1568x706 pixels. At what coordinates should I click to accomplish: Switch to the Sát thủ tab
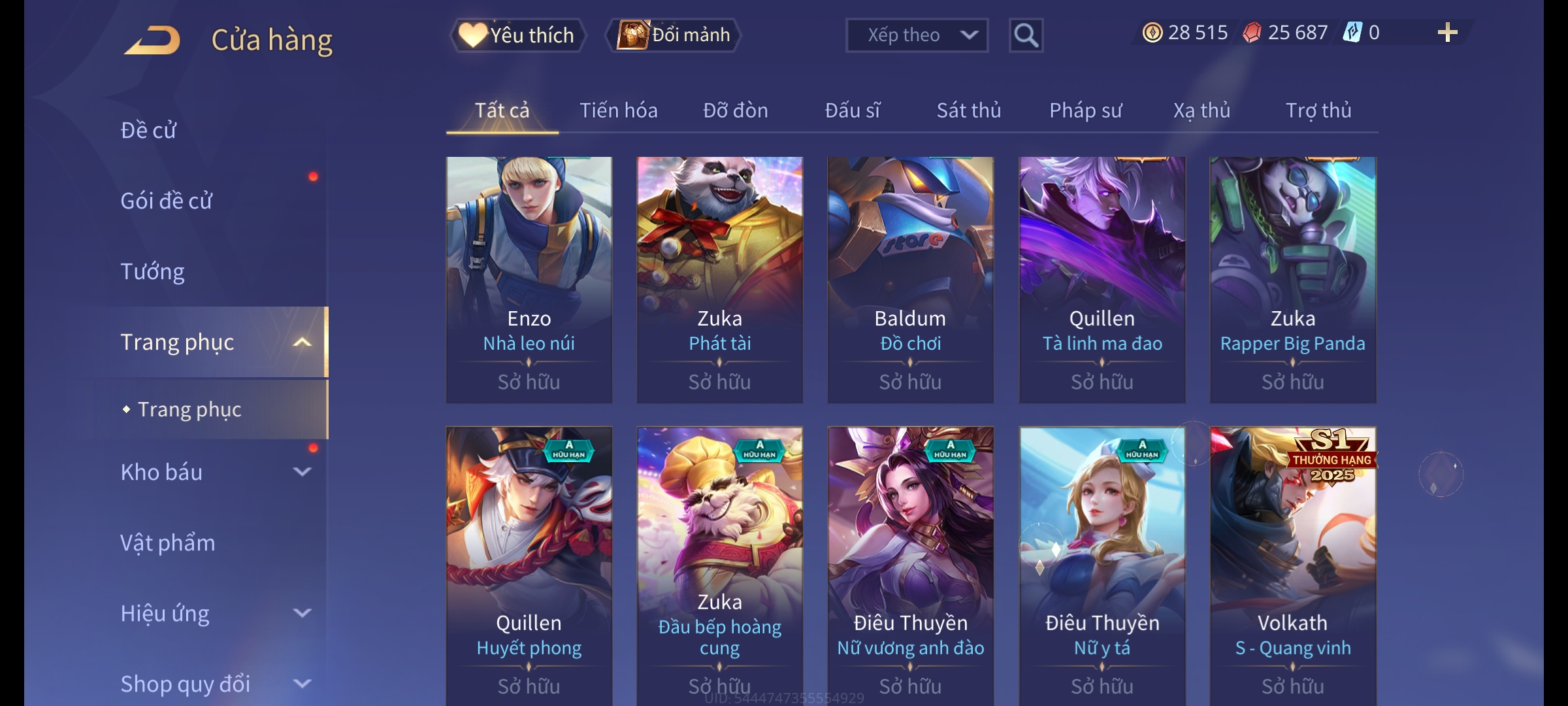(968, 110)
